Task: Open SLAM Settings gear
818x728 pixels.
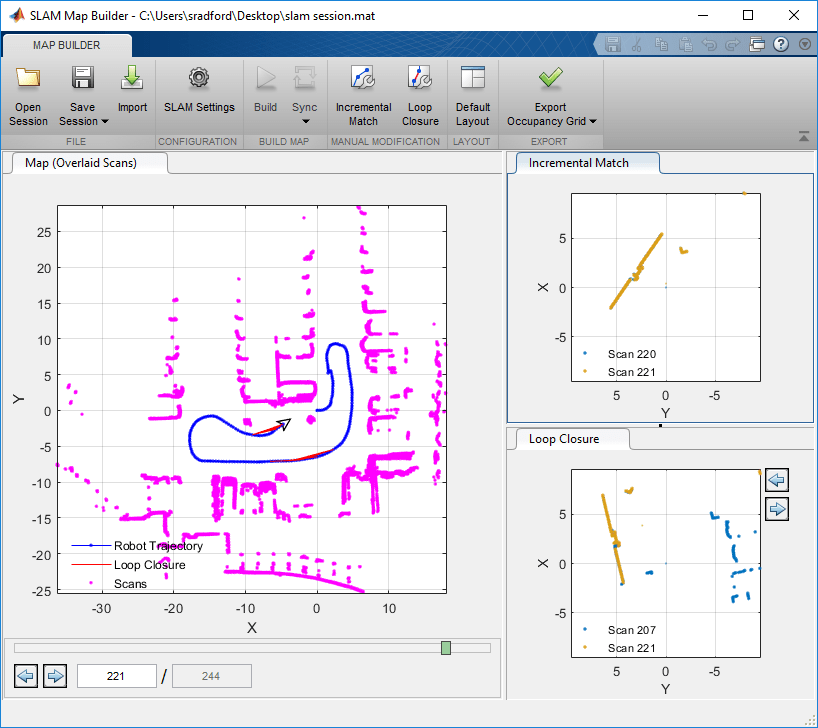Action: (x=198, y=80)
